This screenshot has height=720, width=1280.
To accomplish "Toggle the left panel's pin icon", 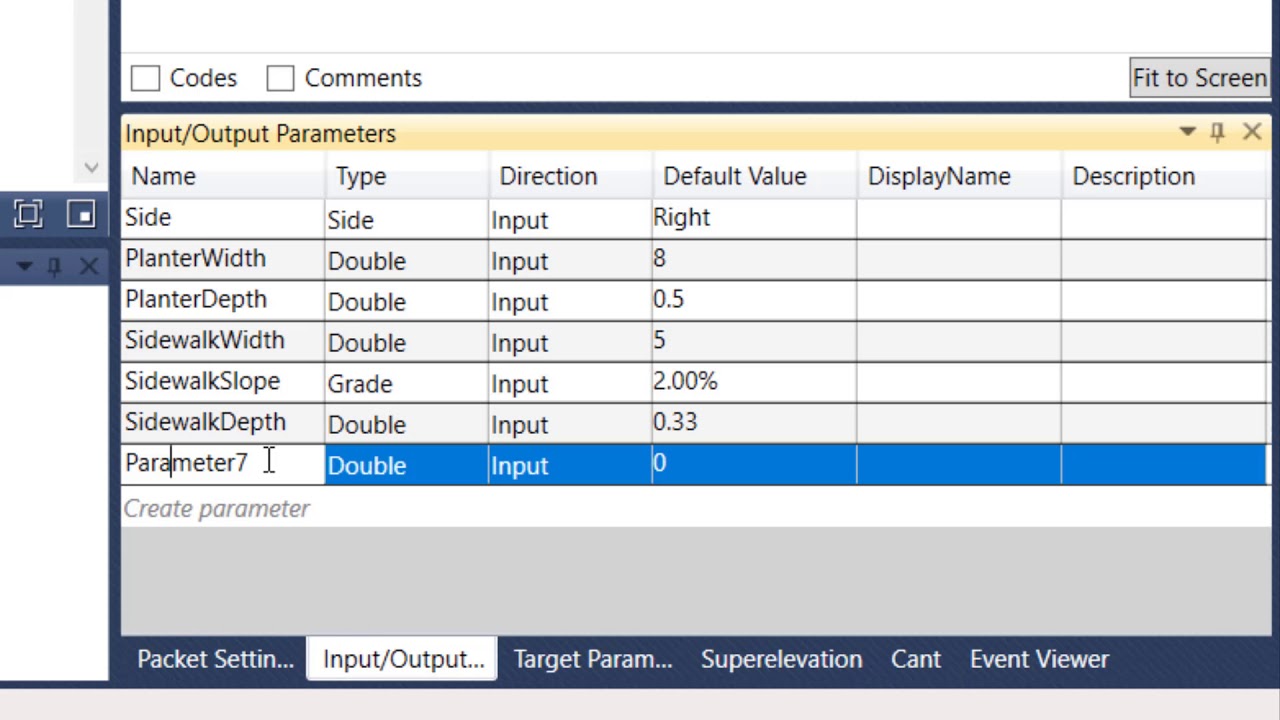I will point(55,266).
